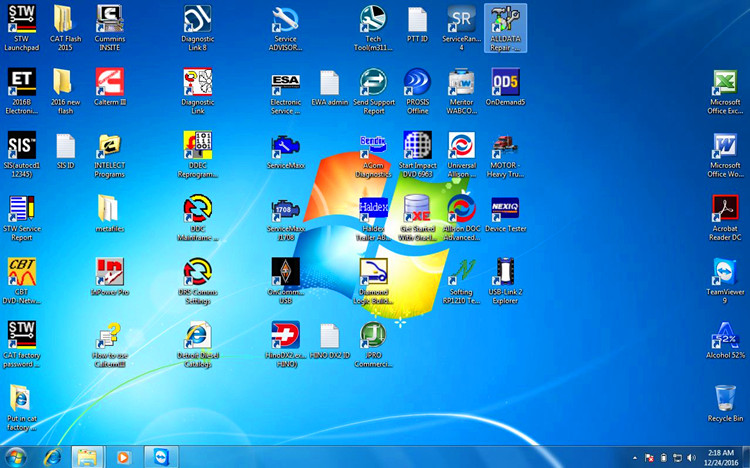Launch Meritor WABCO shortcut
Image resolution: width=750 pixels, height=468 pixels.
462,91
